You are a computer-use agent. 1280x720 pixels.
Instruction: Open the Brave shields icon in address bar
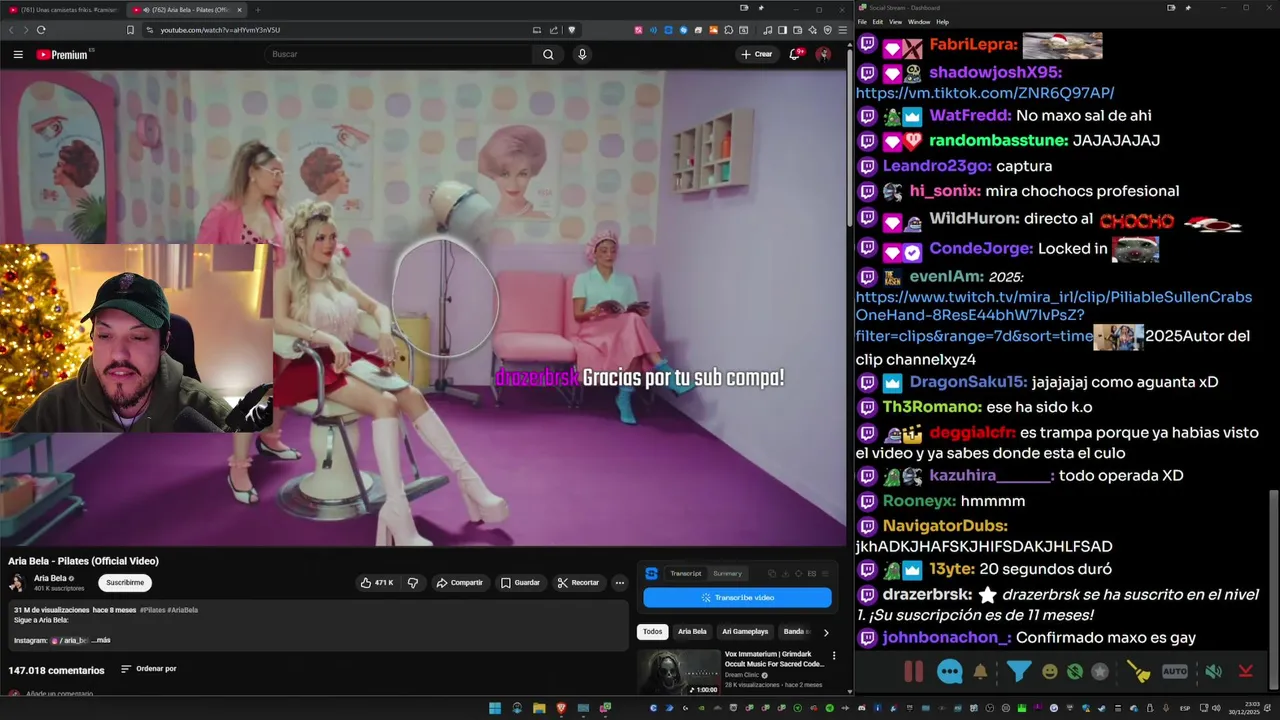[x=572, y=30]
